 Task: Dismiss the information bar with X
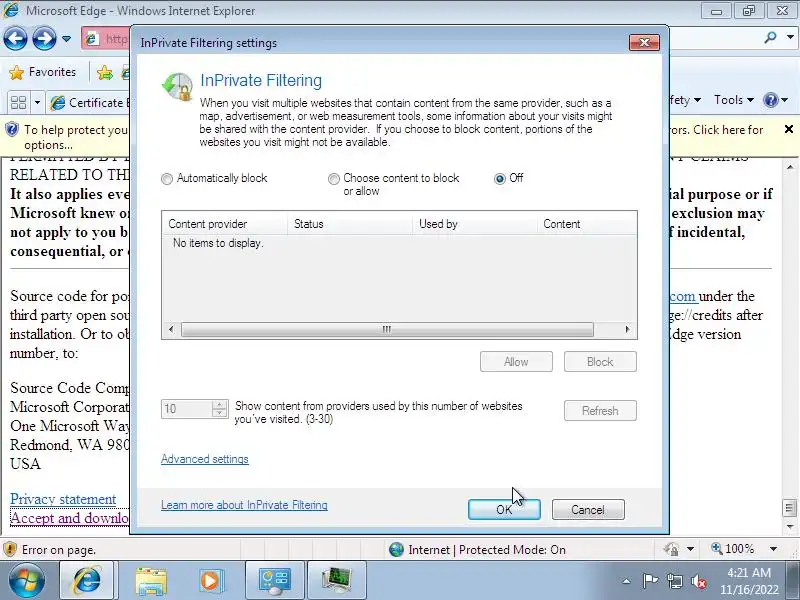(789, 129)
